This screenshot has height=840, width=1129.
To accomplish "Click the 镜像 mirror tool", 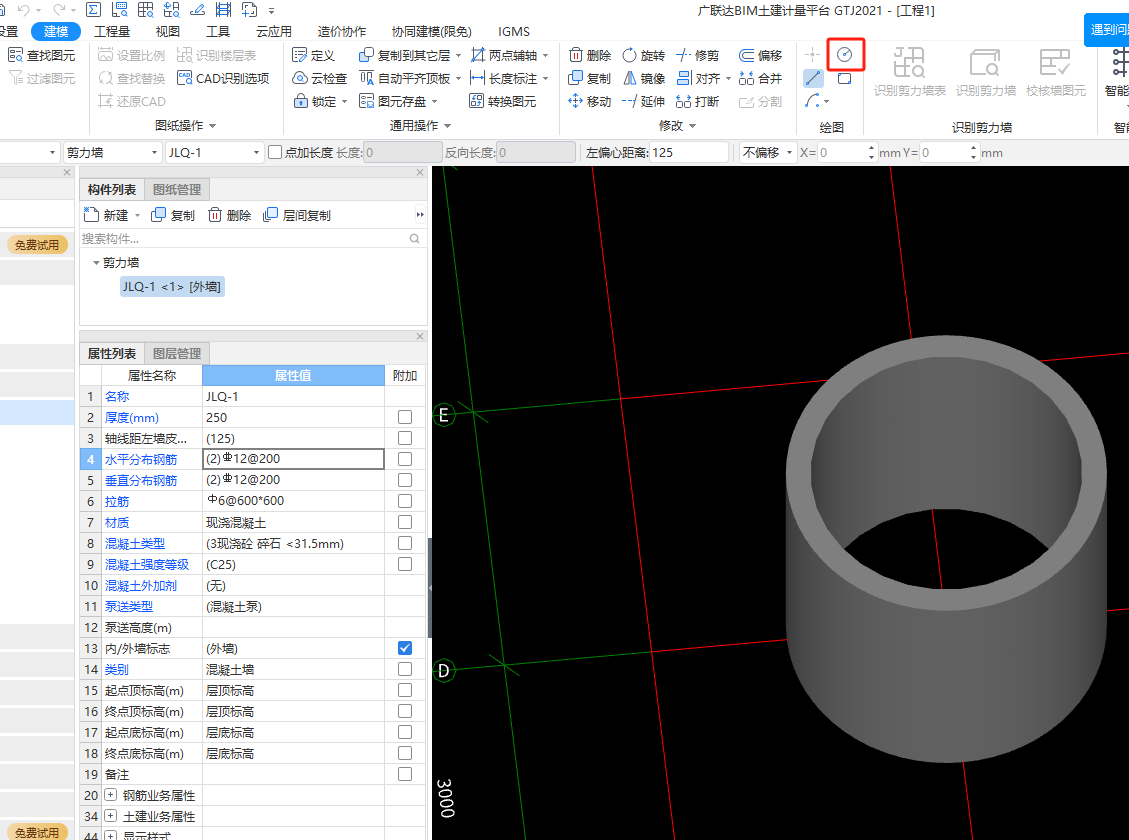I will coord(644,78).
